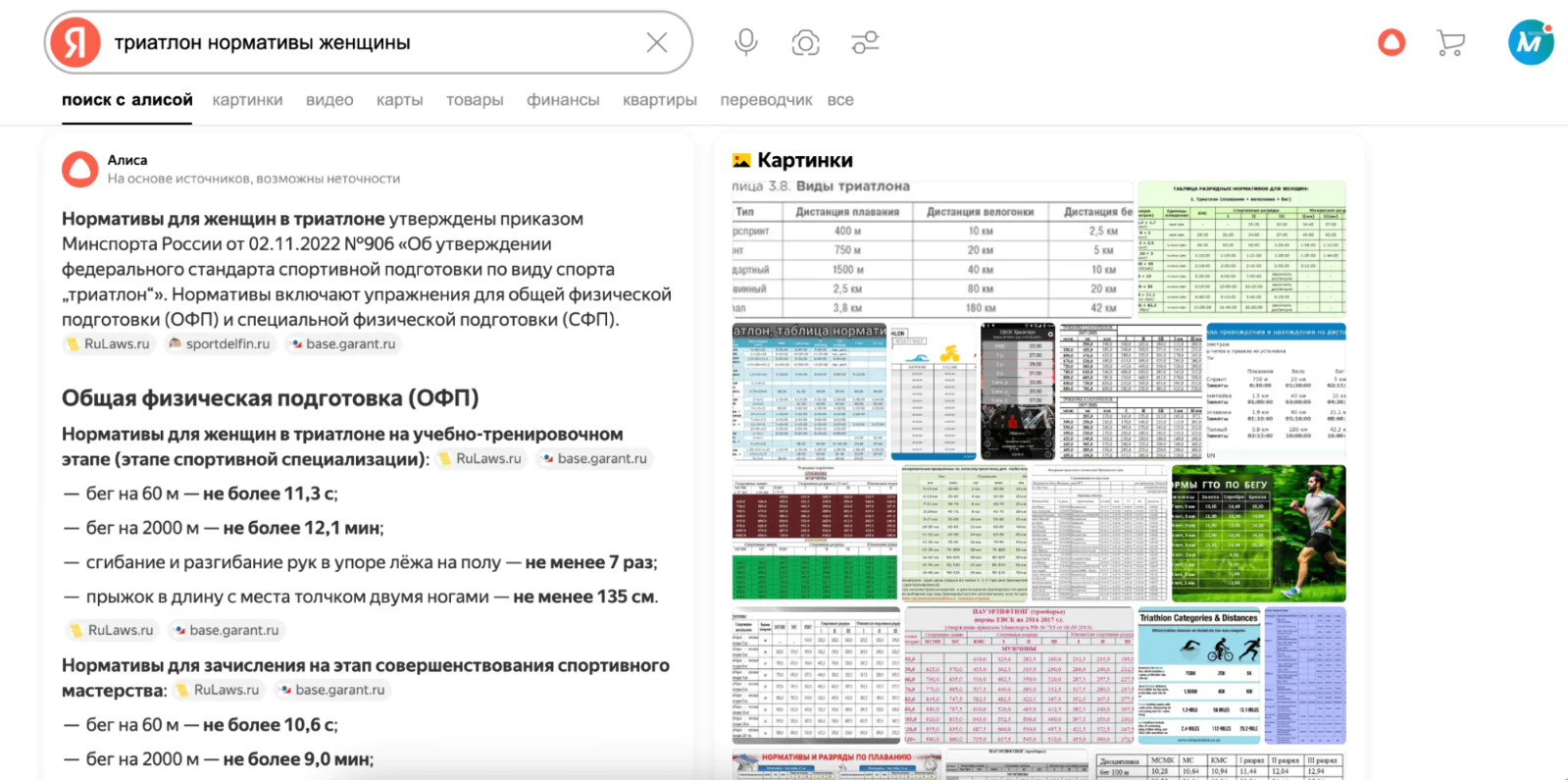Image resolution: width=1568 pixels, height=780 pixels.
Task: Click text 'не менее 135 см'
Action: tap(583, 597)
